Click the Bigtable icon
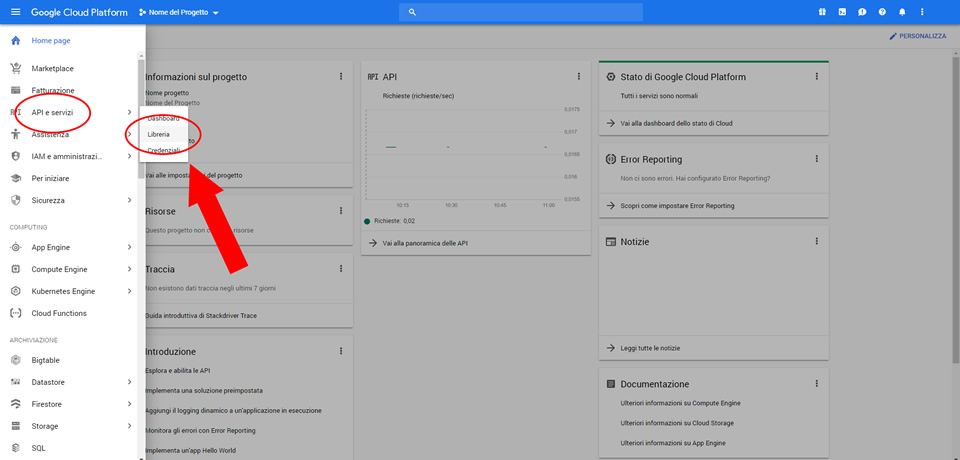Image resolution: width=960 pixels, height=460 pixels. pyautogui.click(x=16, y=360)
